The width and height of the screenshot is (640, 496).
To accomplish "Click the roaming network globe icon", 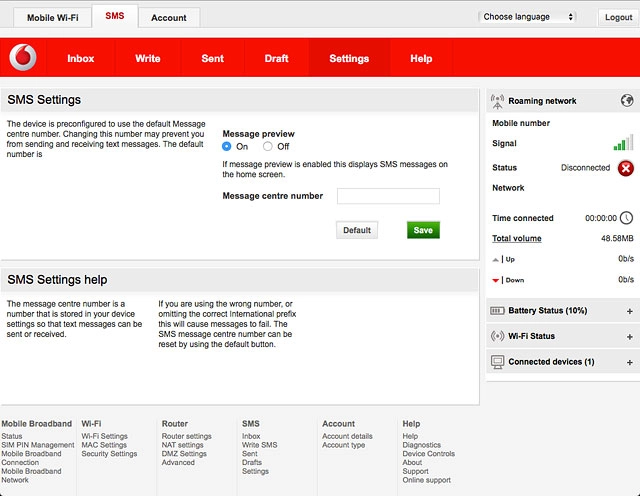I will click(x=626, y=101).
